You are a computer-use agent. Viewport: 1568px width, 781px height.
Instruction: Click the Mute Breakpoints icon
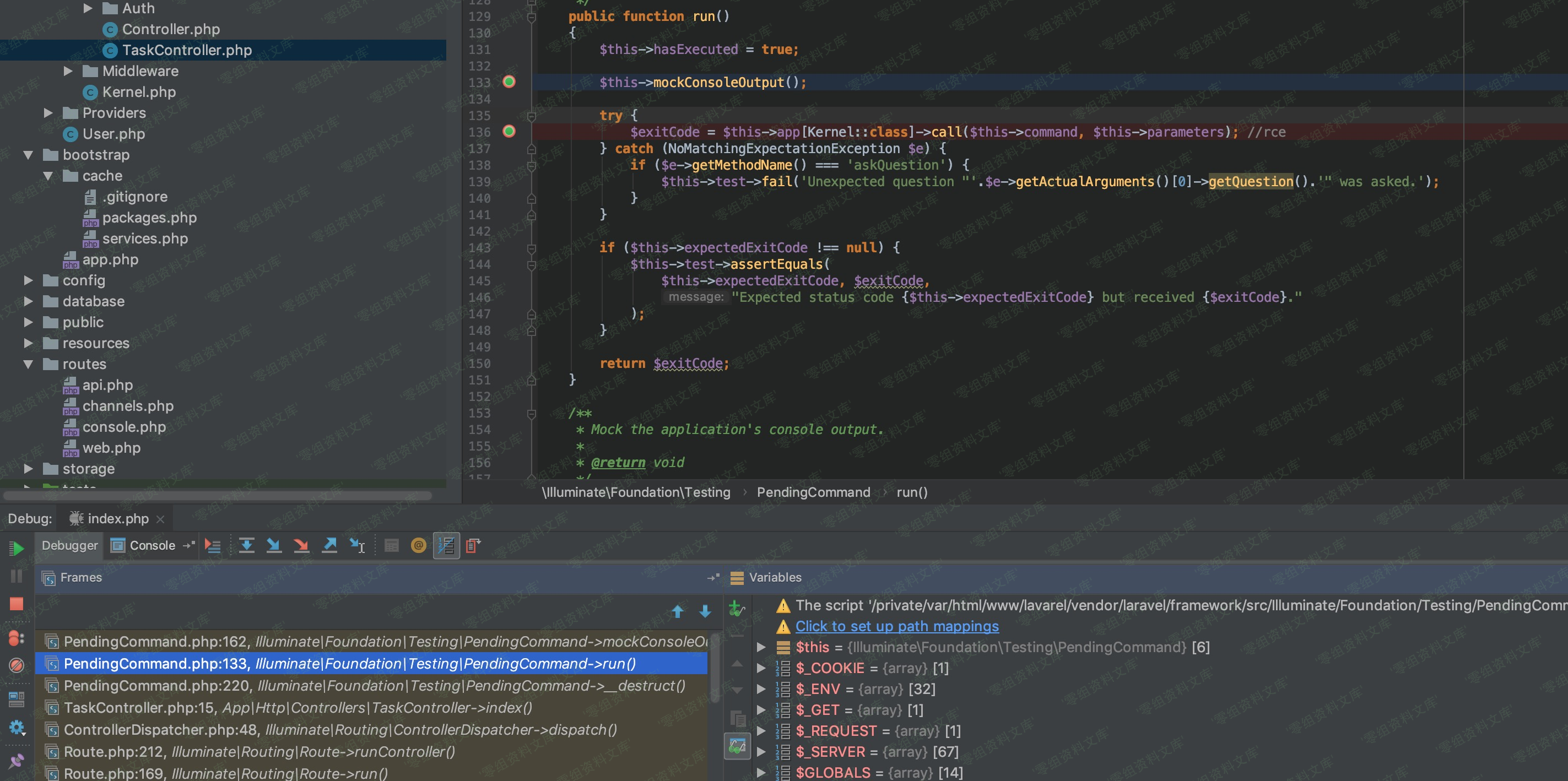click(17, 665)
